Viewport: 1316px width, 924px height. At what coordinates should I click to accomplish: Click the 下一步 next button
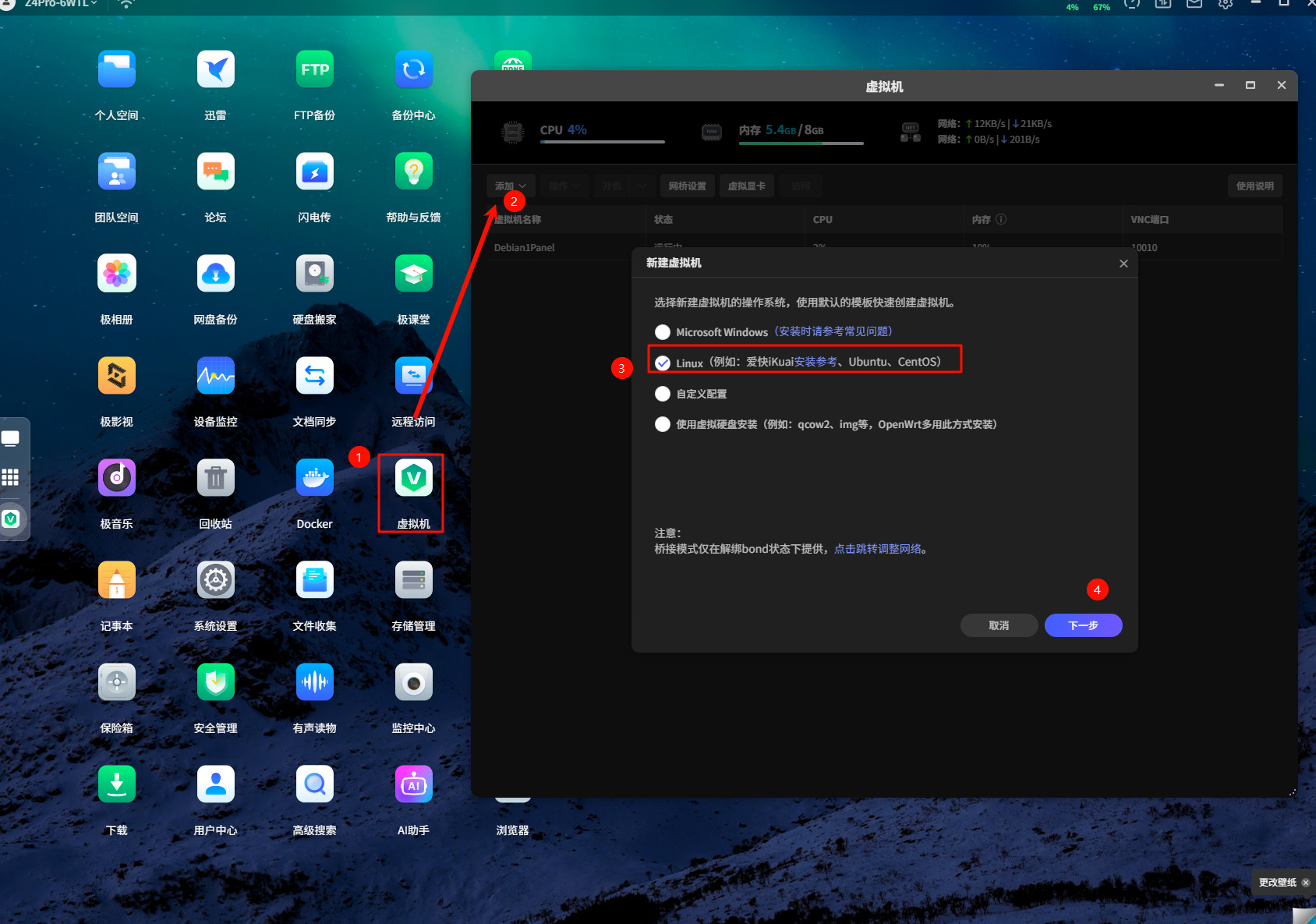pyautogui.click(x=1083, y=625)
